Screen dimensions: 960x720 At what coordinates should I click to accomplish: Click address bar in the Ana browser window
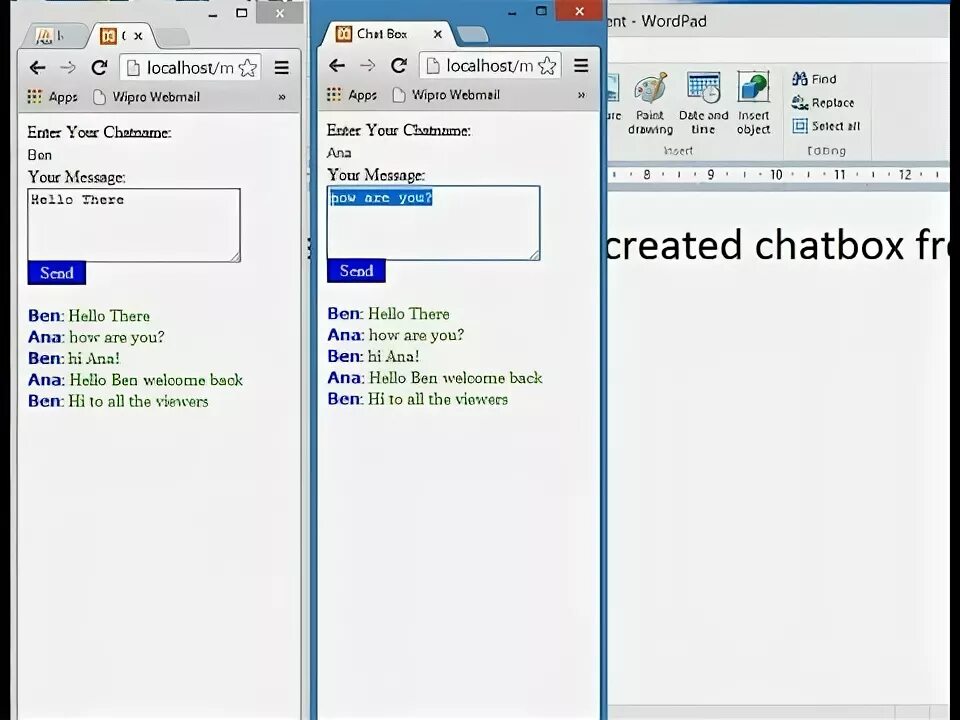click(490, 66)
